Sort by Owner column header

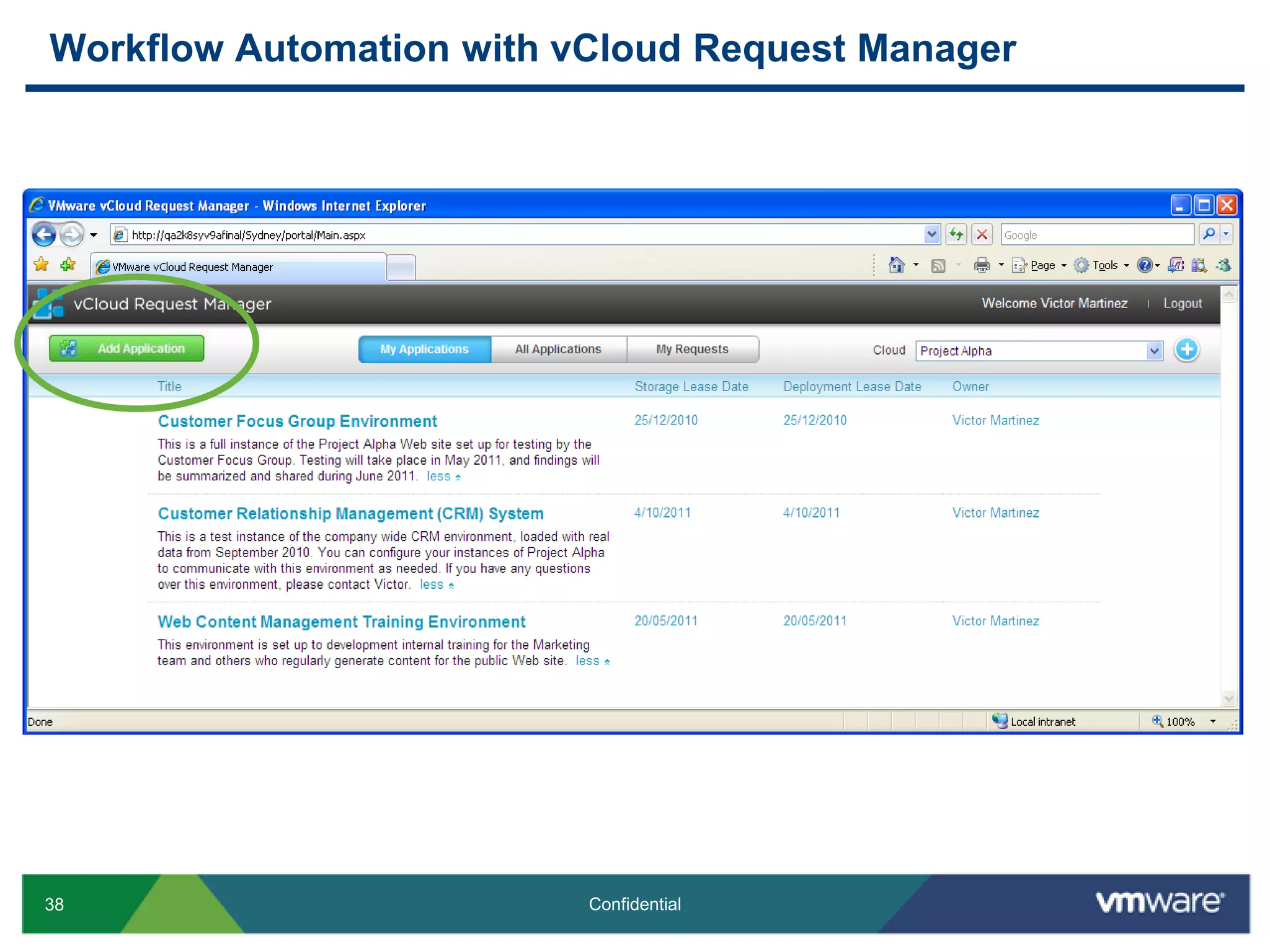[x=970, y=386]
